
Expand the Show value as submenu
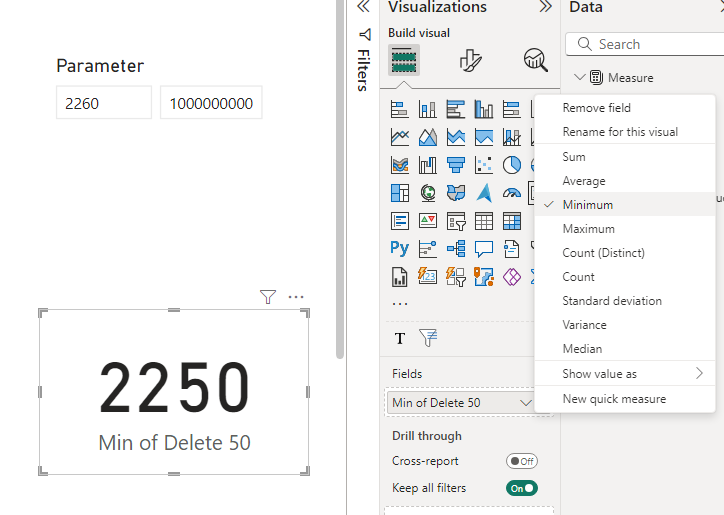tap(625, 374)
